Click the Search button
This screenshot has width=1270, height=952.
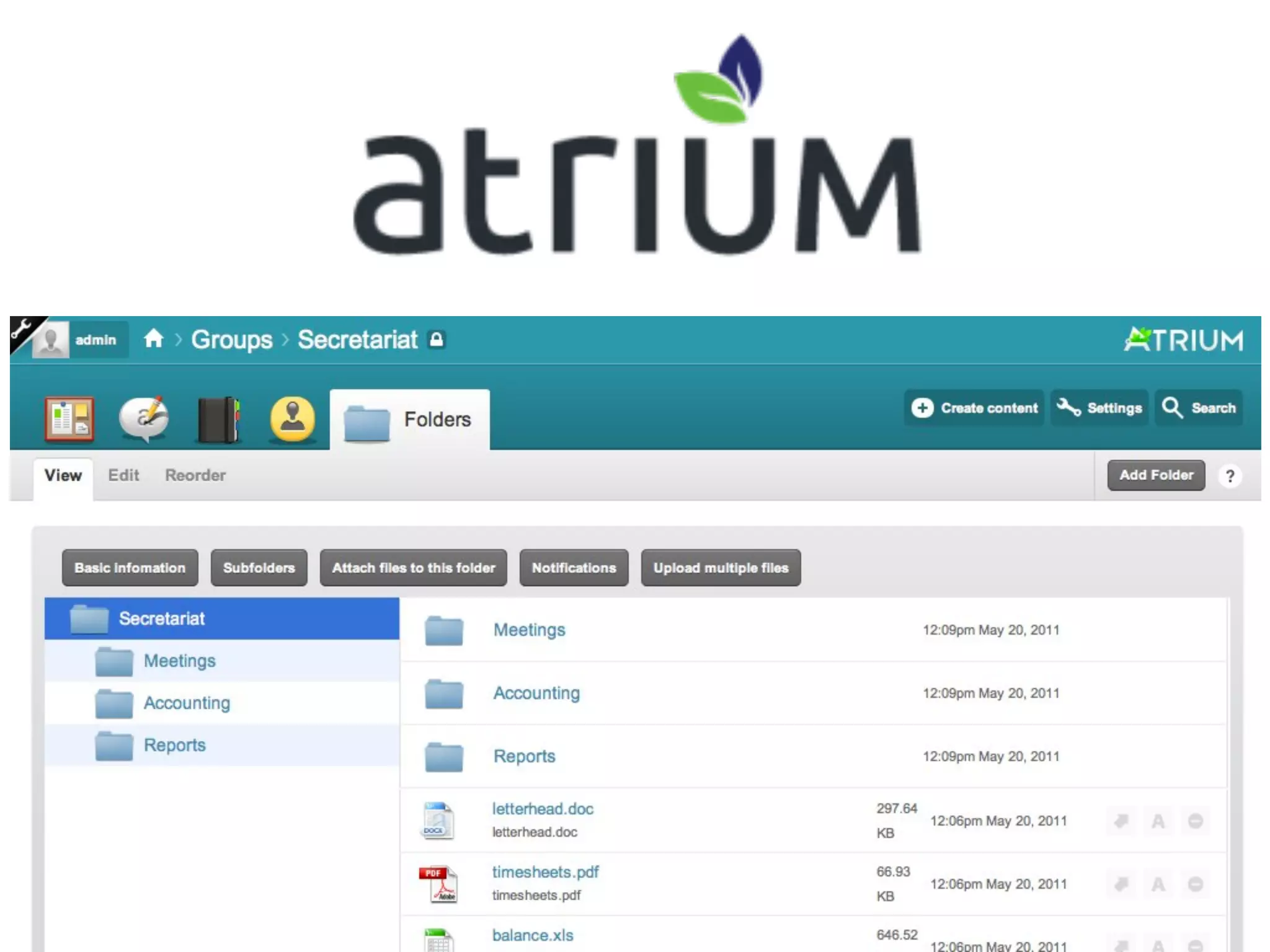click(1199, 408)
